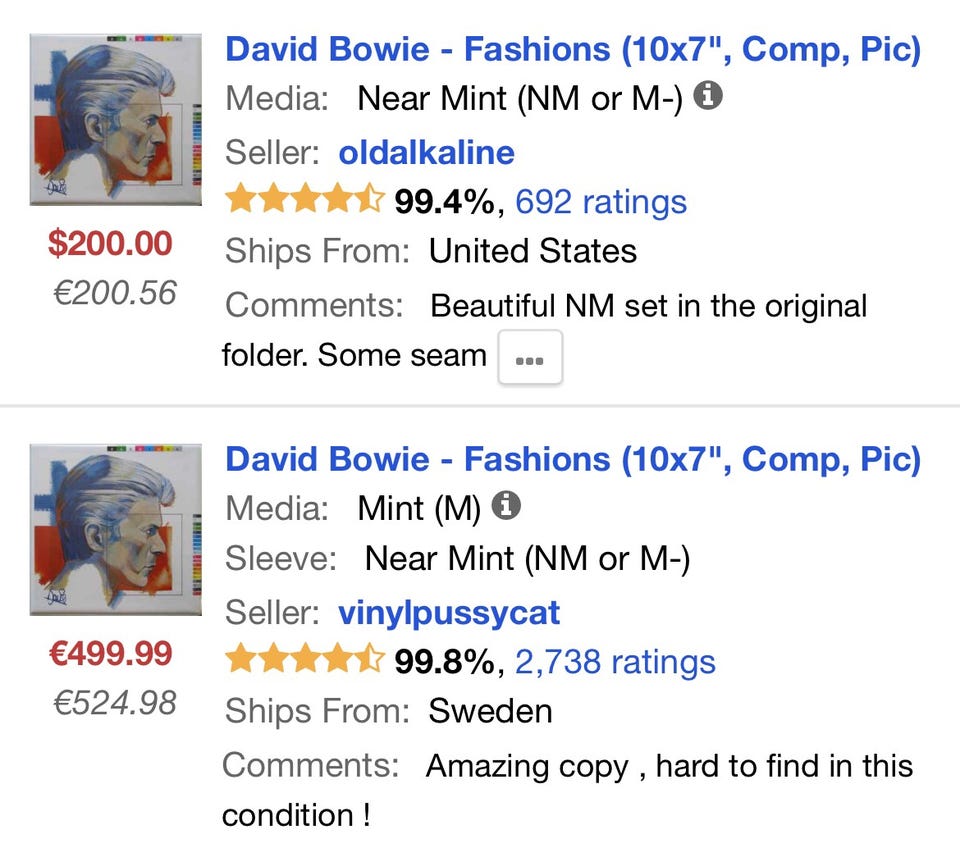Click the $200.00 price
The width and height of the screenshot is (960, 857).
[111, 243]
